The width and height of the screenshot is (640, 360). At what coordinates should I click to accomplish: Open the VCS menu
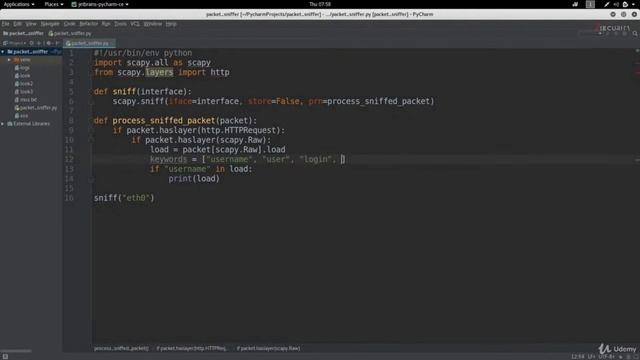(x=135, y=24)
